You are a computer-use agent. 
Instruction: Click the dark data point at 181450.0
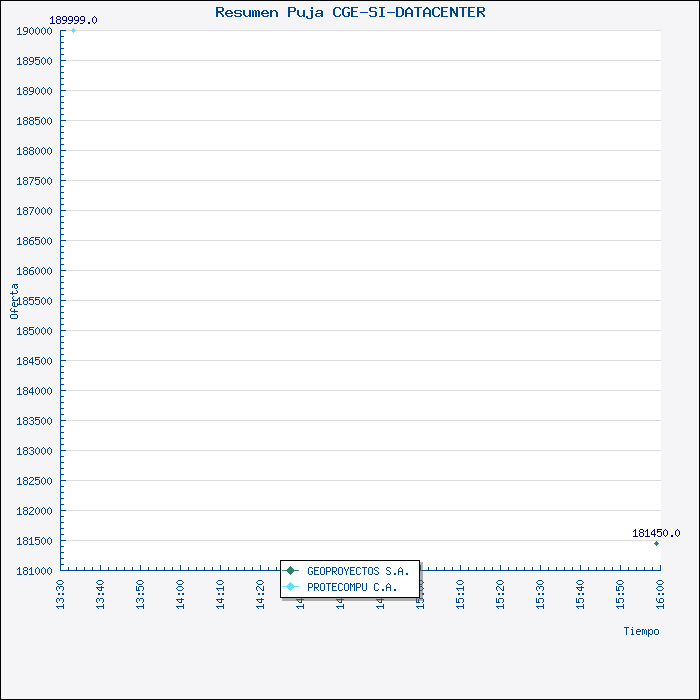[656, 543]
